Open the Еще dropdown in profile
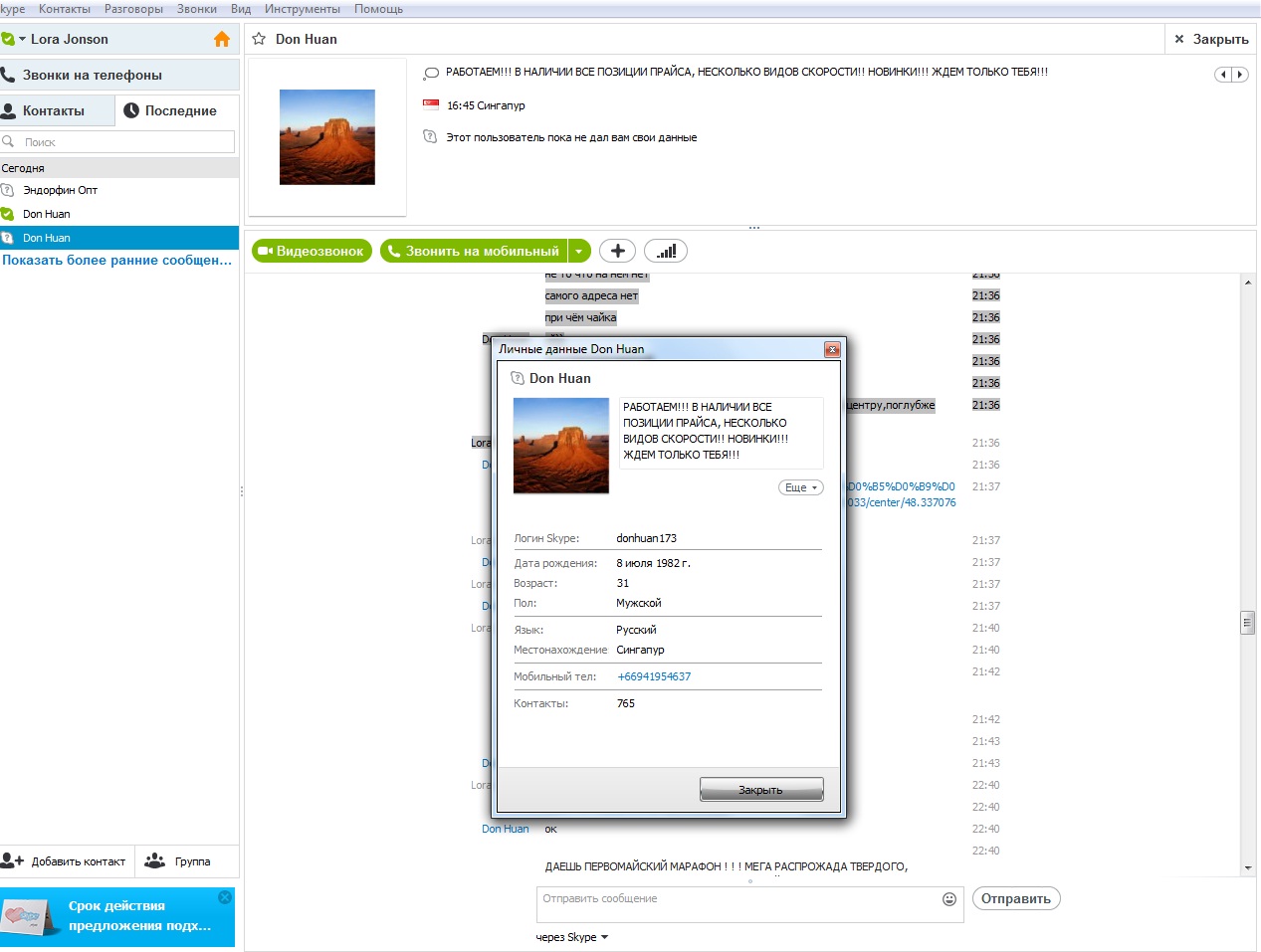 [800, 487]
